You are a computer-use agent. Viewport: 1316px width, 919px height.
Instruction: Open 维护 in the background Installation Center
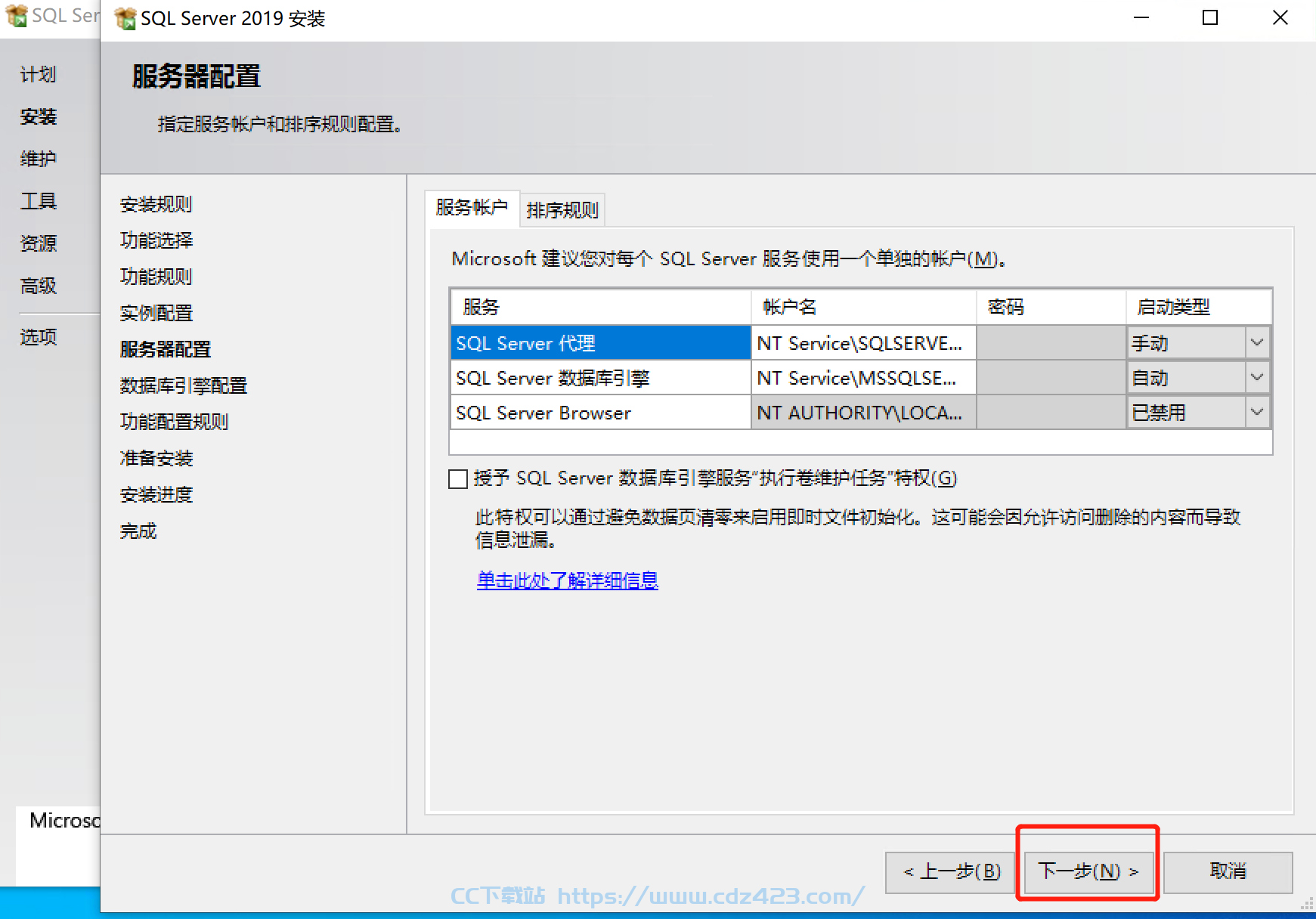(x=39, y=159)
